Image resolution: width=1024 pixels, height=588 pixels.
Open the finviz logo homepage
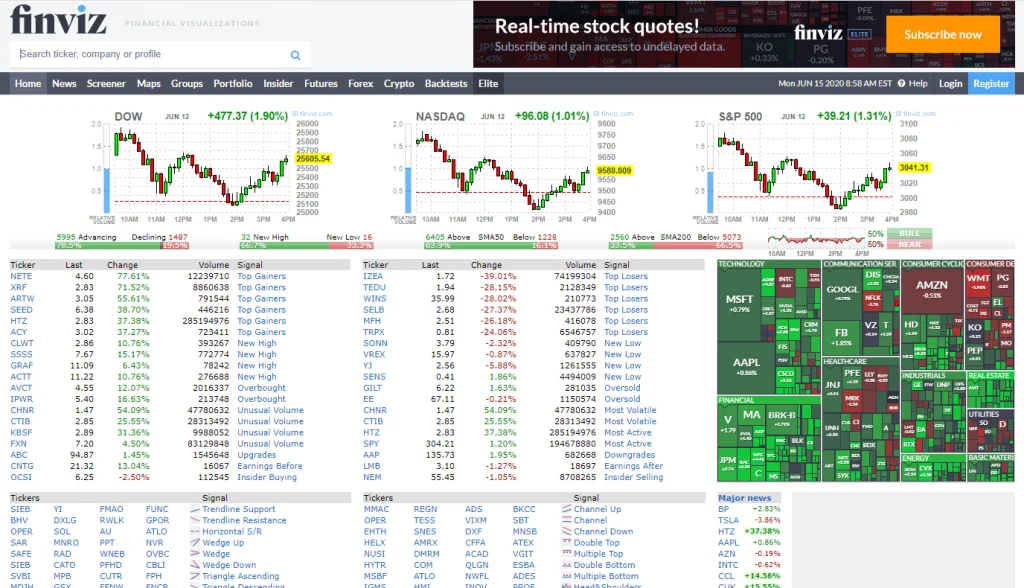click(x=58, y=20)
